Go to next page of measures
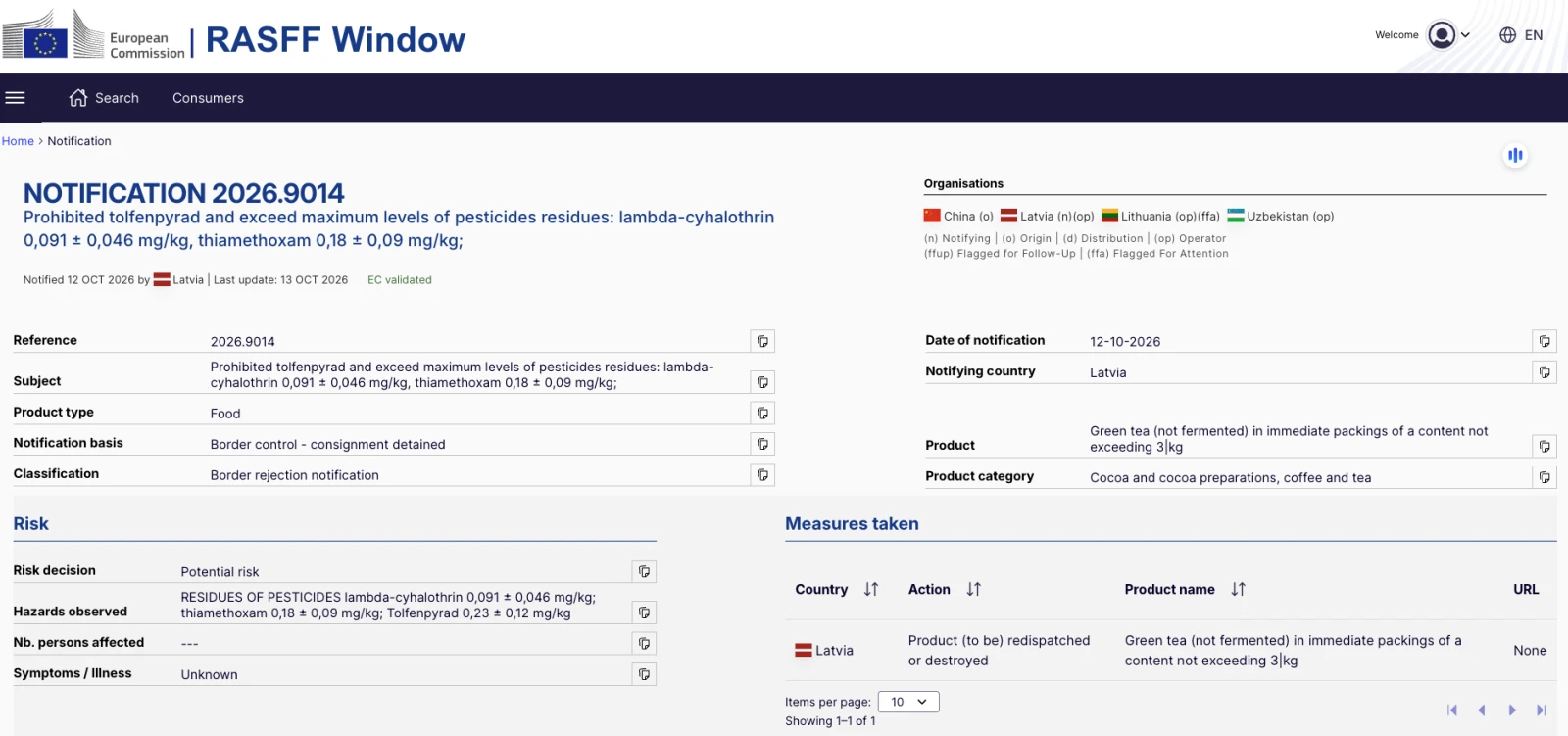 1512,710
